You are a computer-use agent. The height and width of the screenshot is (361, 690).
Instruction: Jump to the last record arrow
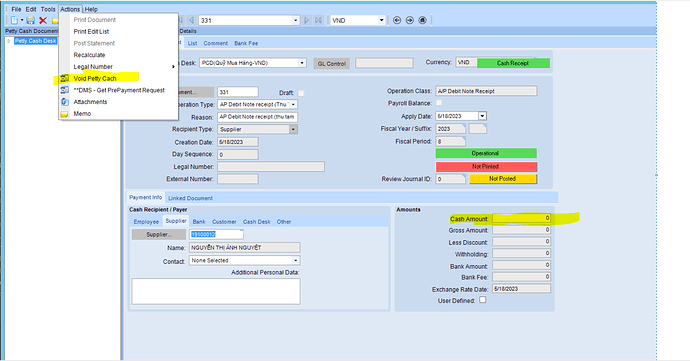click(x=319, y=20)
